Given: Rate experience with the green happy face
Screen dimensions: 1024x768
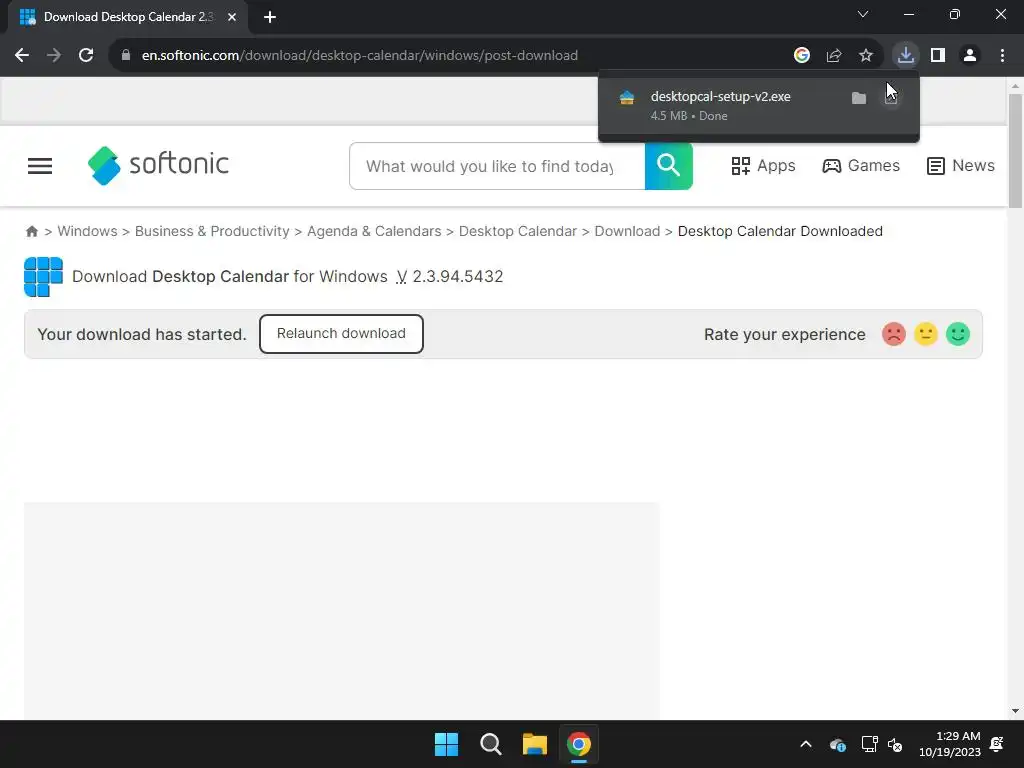Looking at the screenshot, I should pyautogui.click(x=958, y=334).
